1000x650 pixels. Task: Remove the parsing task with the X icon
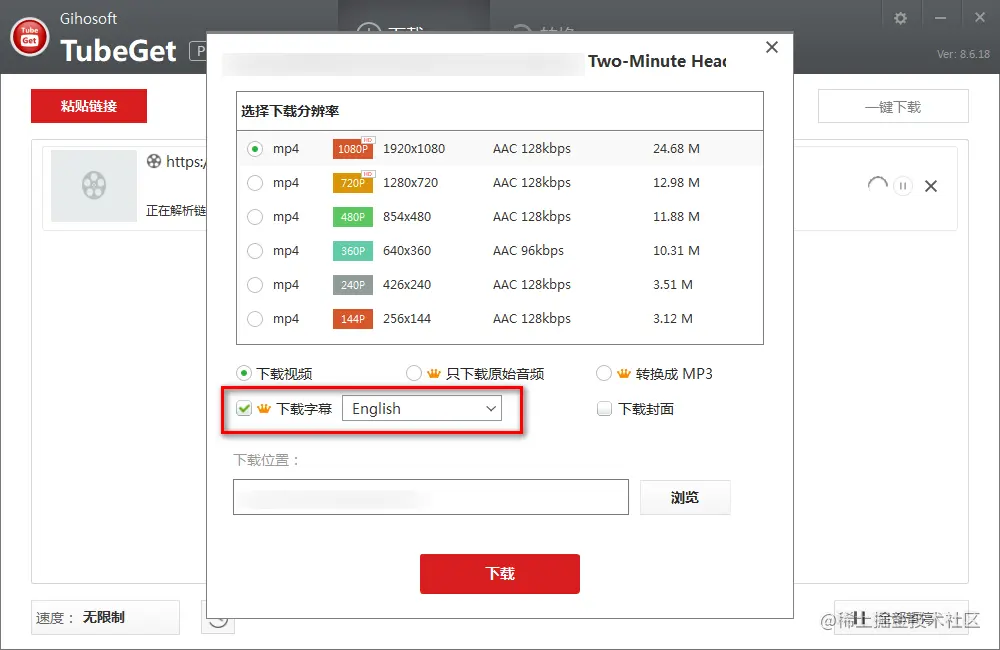pos(931,186)
